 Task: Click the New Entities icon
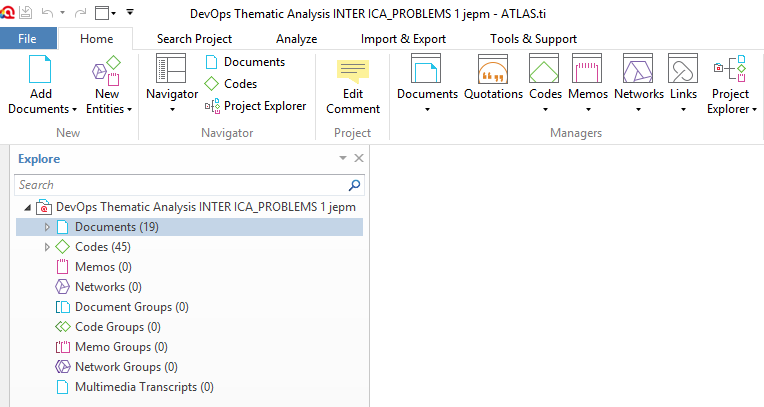(x=107, y=71)
